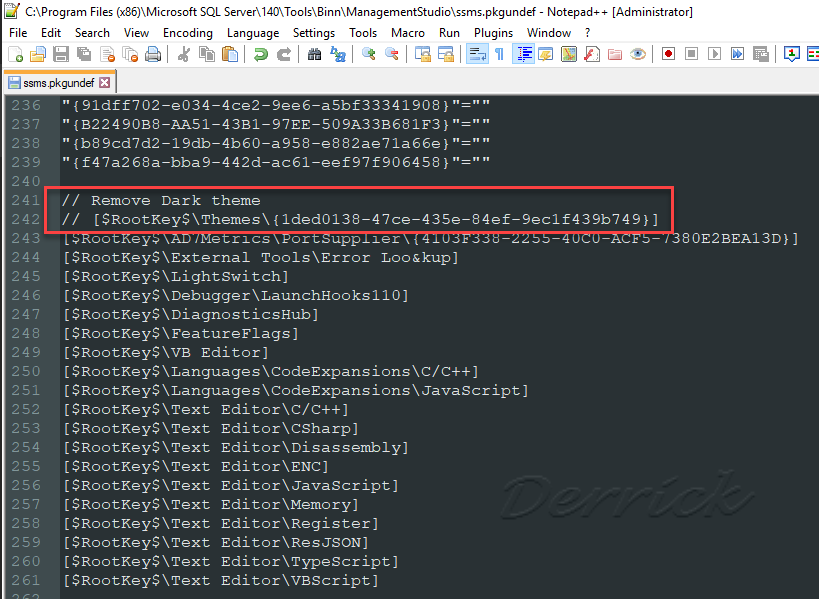Click line number 242 in the margin
819x599 pixels.
(x=25, y=219)
